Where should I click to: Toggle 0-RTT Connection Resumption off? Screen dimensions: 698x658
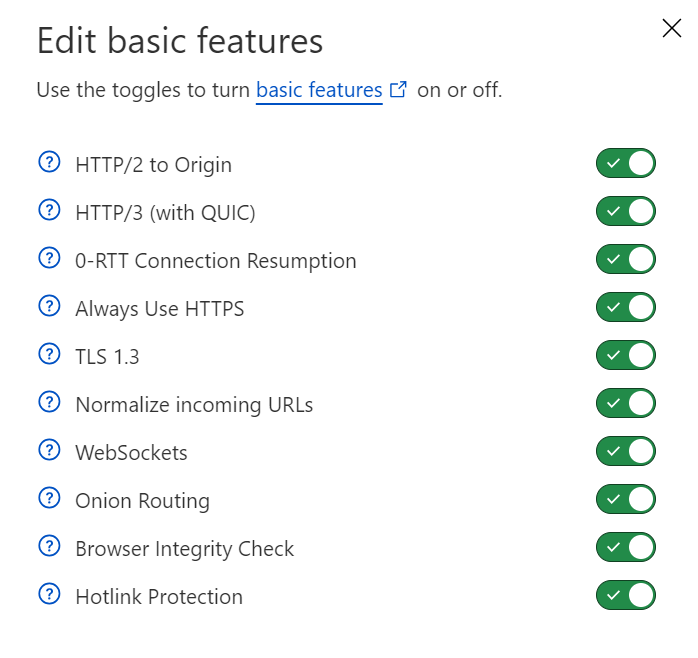coord(626,259)
